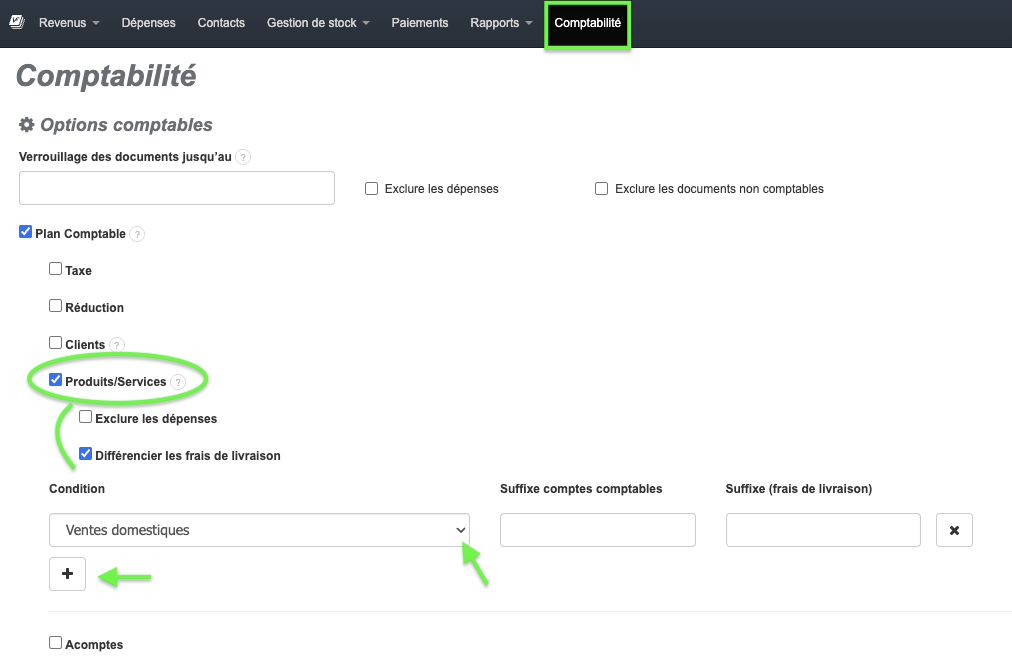Remove the condition with the X button

point(954,530)
